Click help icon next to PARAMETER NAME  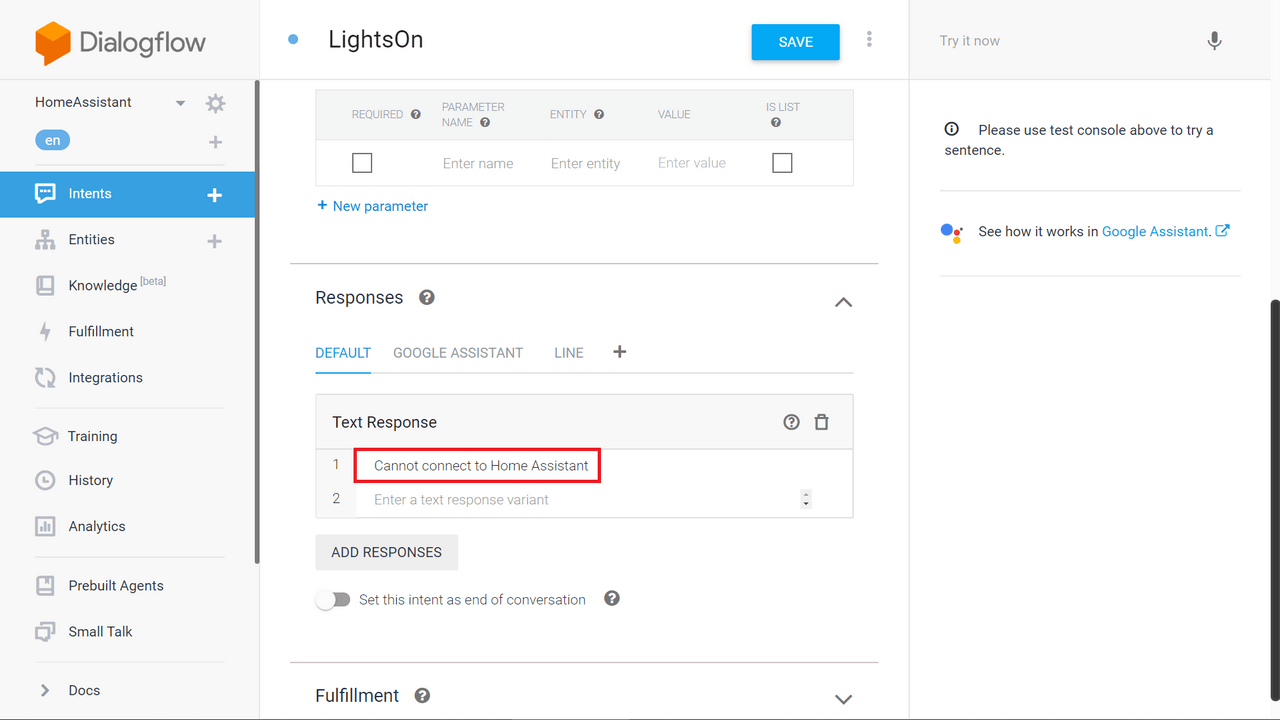[x=485, y=123]
